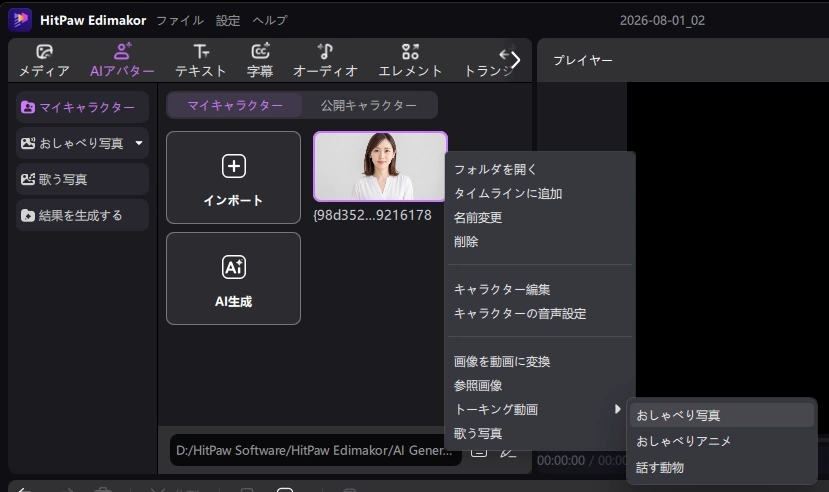
Task: Open 設定 menu
Action: click(x=228, y=20)
